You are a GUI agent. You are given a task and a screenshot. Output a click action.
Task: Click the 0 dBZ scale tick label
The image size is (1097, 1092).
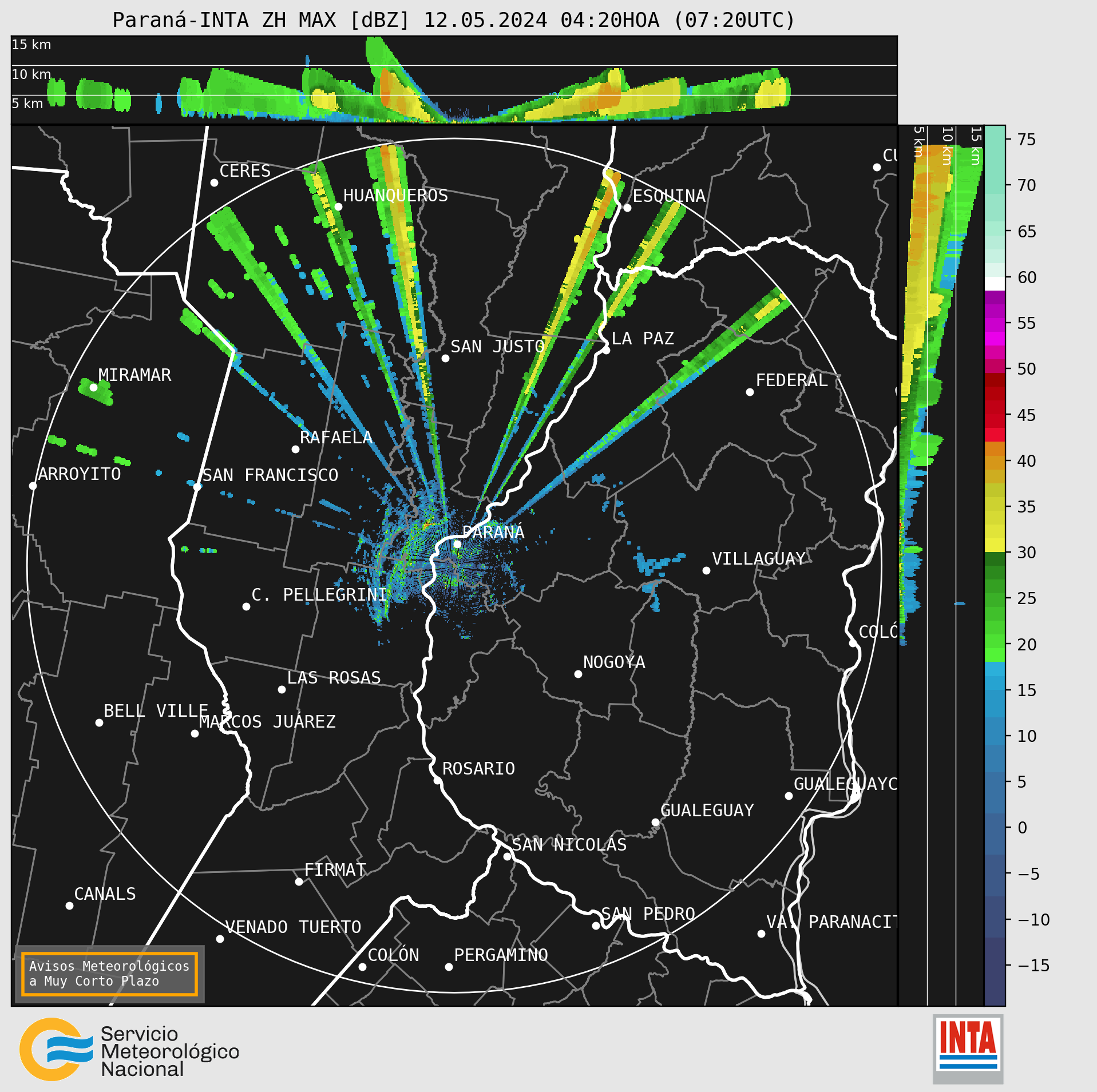pos(1022,828)
